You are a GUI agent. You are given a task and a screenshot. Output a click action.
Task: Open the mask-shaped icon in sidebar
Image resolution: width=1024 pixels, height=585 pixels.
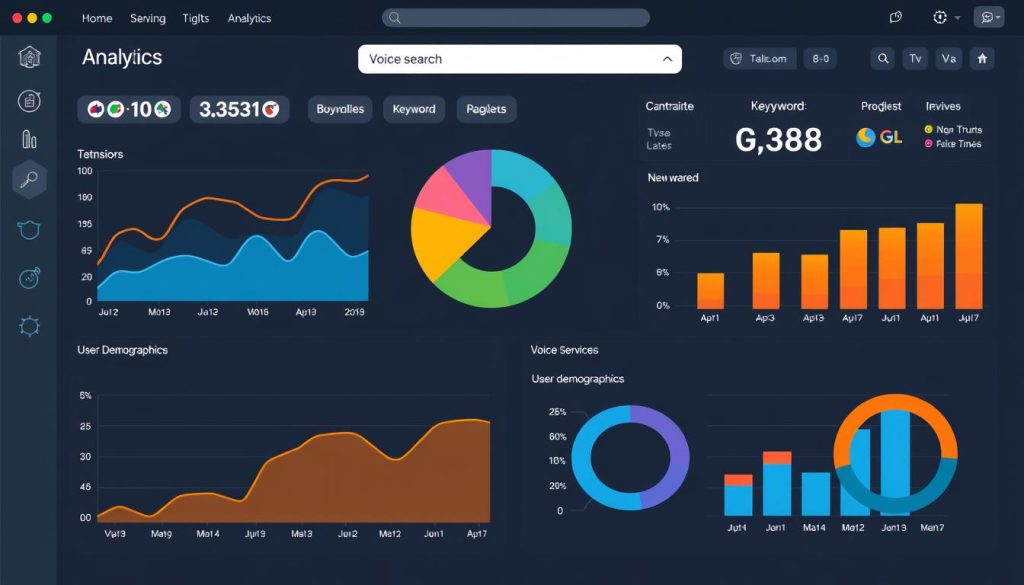point(29,229)
